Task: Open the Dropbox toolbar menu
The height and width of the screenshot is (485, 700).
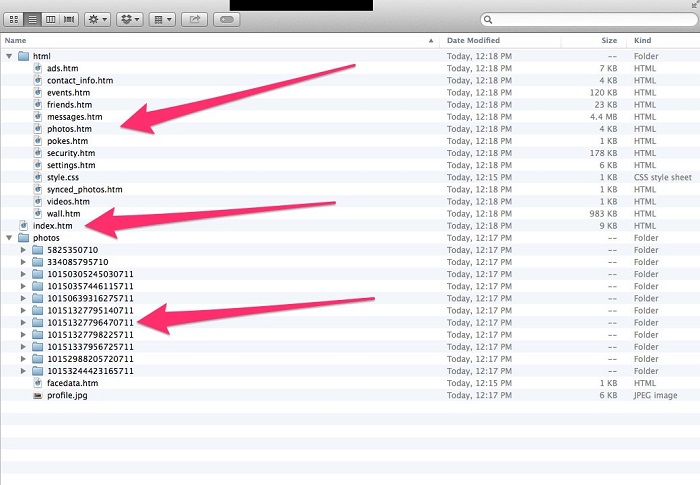Action: click(130, 20)
